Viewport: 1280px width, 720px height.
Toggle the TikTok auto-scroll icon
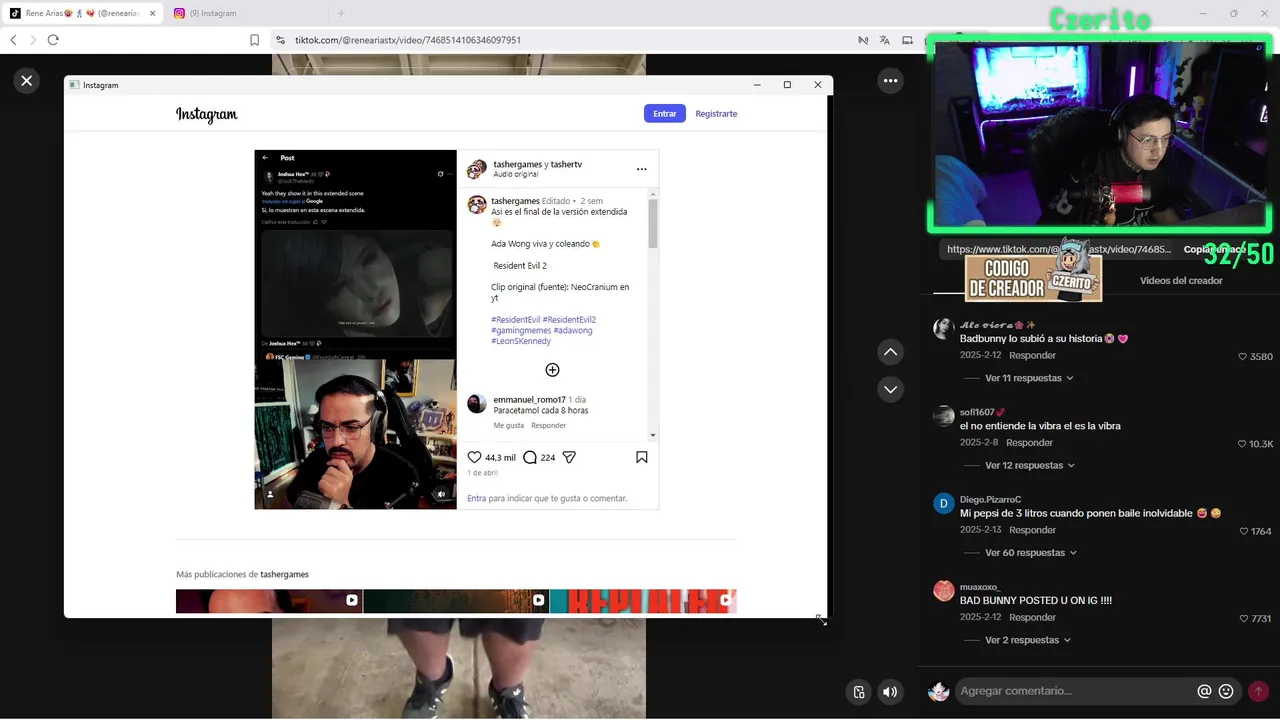click(858, 692)
